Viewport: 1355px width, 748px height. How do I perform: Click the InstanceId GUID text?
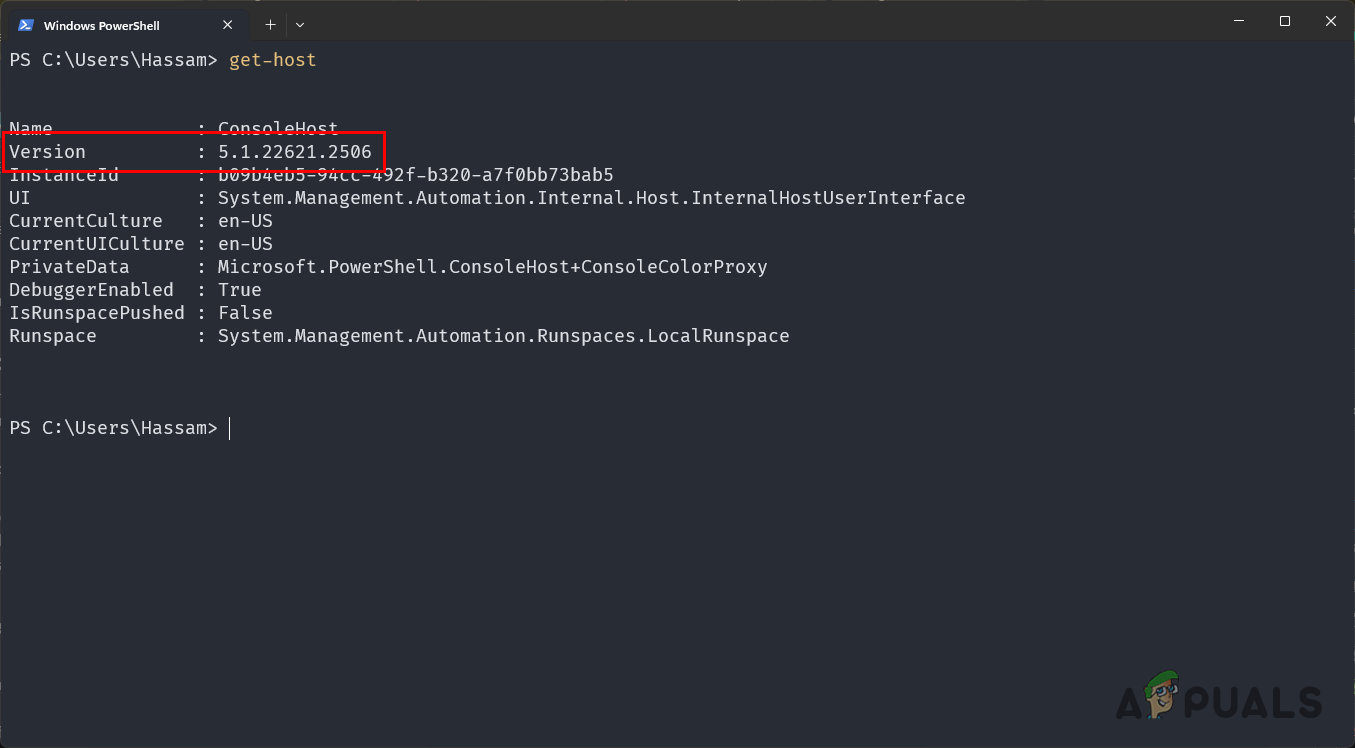click(416, 174)
